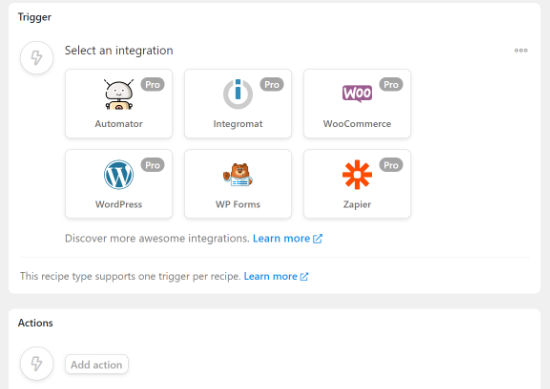Pick the WooCommerce integration logo

coord(357,93)
